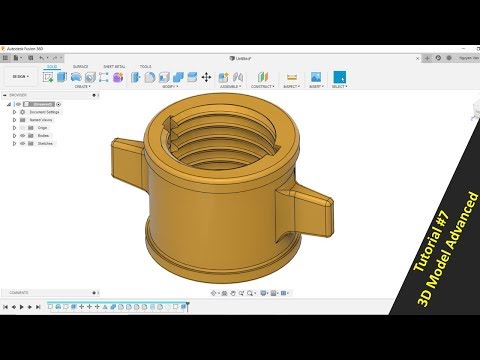Click the Joint tool icon
Screen dimensions: 480x360
[238, 77]
